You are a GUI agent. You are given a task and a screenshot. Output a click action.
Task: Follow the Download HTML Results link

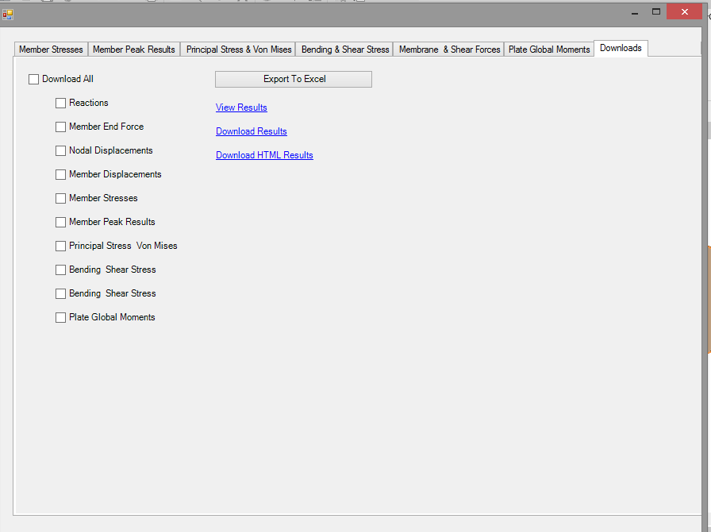(264, 156)
